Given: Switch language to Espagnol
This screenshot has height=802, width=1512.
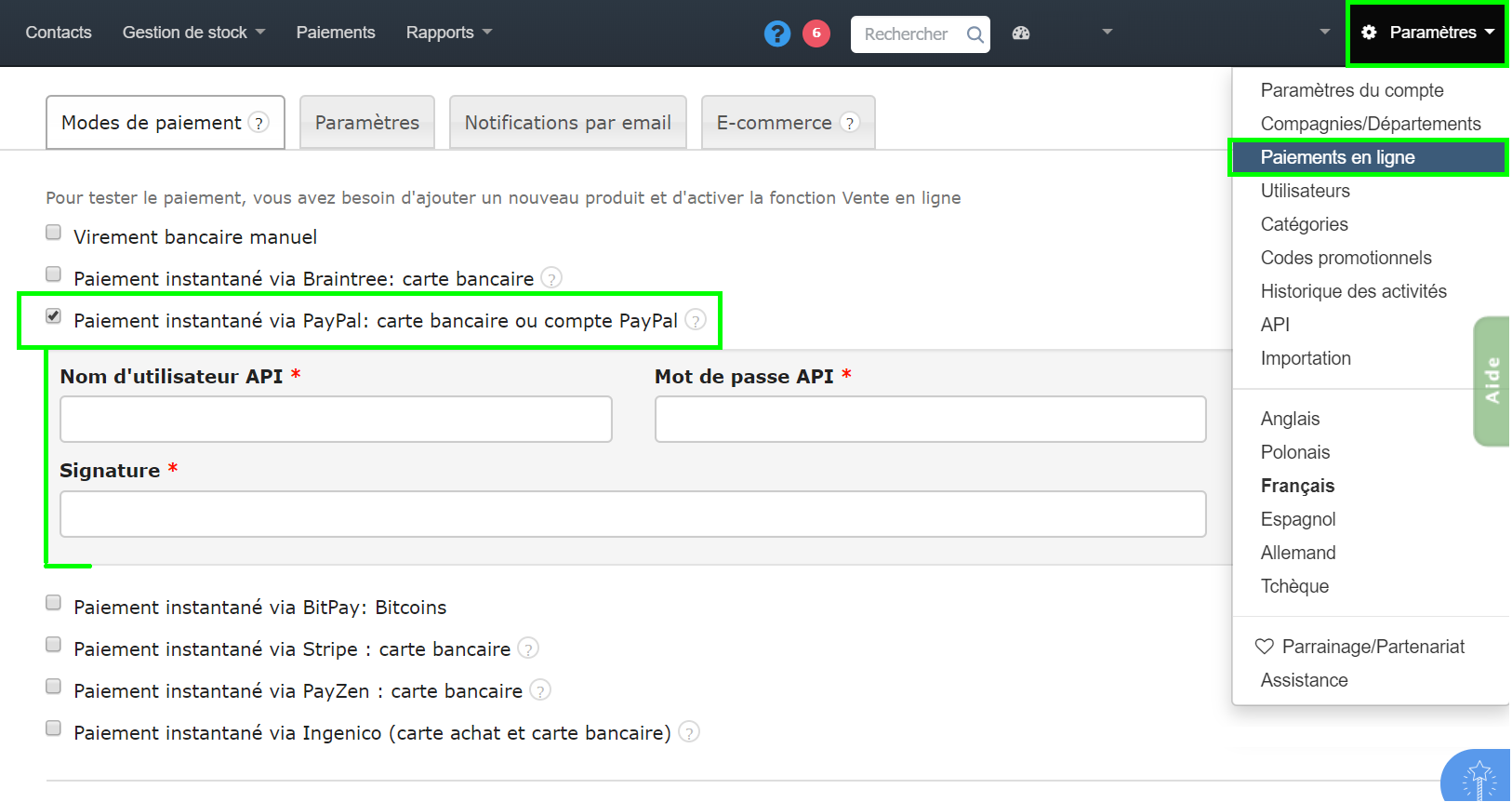Looking at the screenshot, I should click(1298, 519).
